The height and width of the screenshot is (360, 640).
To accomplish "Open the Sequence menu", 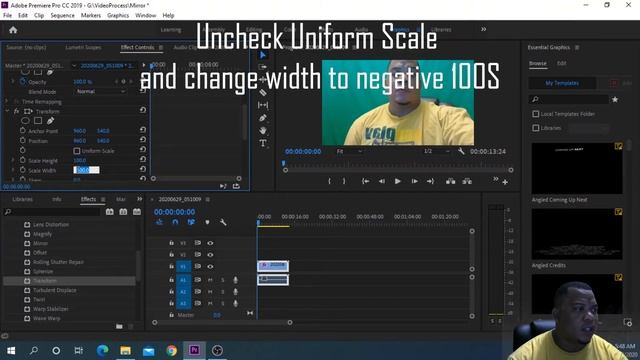I will tap(62, 15).
